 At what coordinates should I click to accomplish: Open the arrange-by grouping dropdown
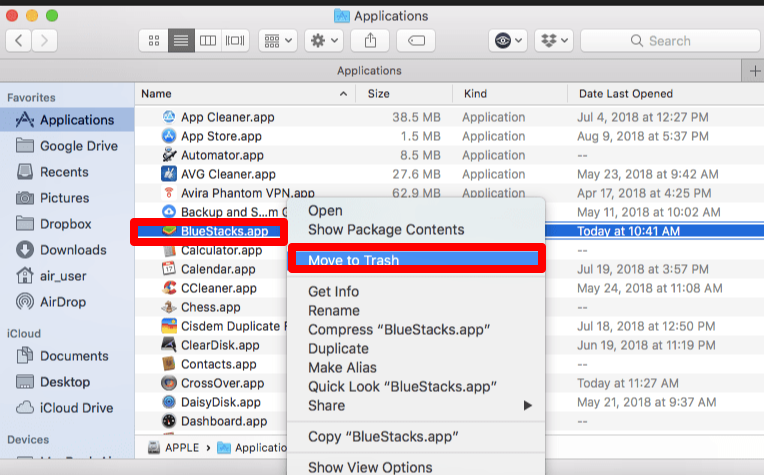[278, 40]
